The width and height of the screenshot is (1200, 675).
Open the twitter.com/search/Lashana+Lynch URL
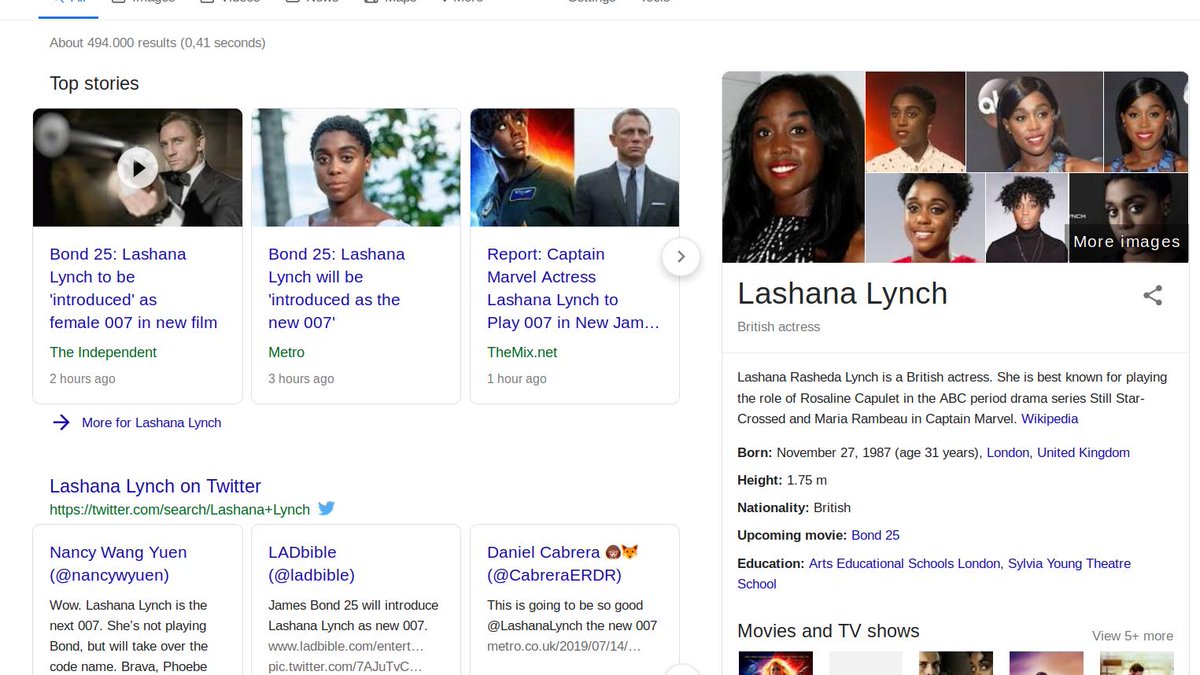(180, 509)
